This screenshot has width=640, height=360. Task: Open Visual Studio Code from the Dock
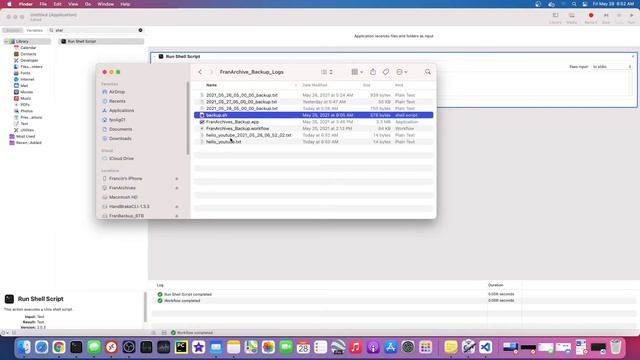click(485, 347)
